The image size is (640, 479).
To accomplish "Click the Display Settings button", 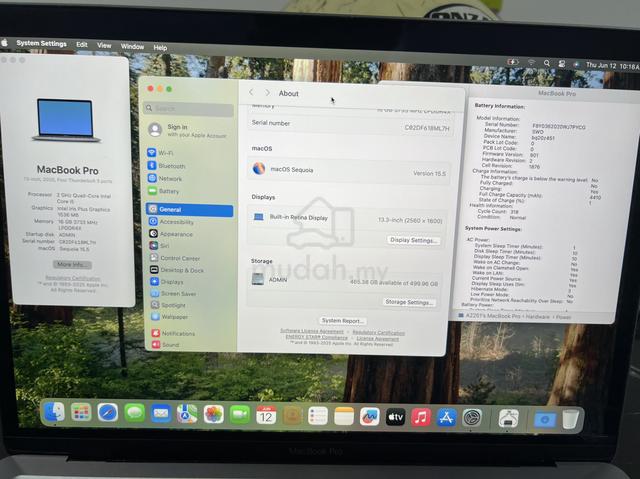I will point(414,240).
